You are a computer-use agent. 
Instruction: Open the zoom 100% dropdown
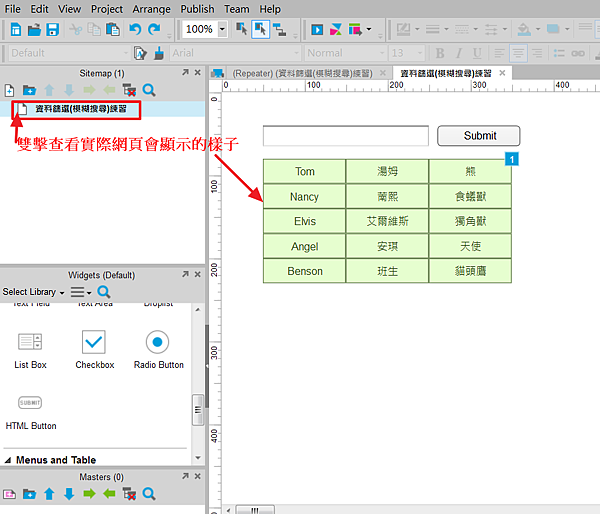pos(222,29)
